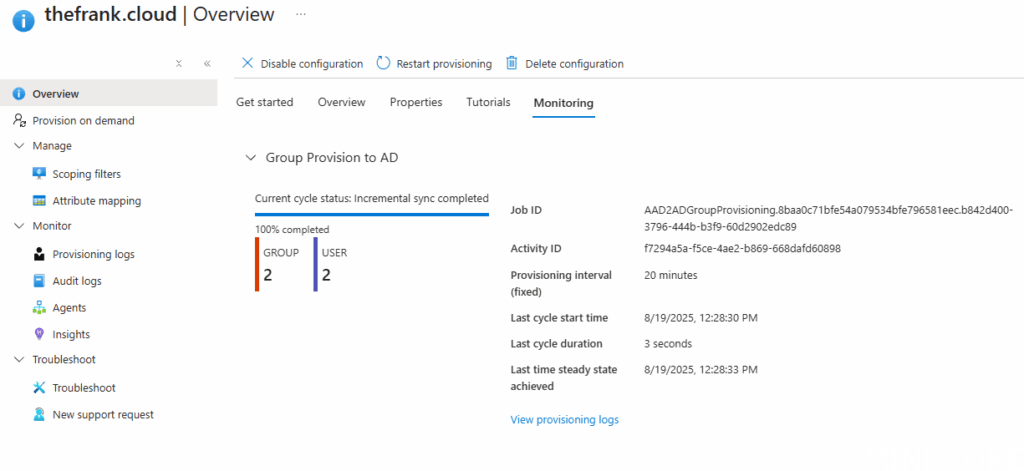
Task: Click Restart provisioning button
Action: pos(434,64)
